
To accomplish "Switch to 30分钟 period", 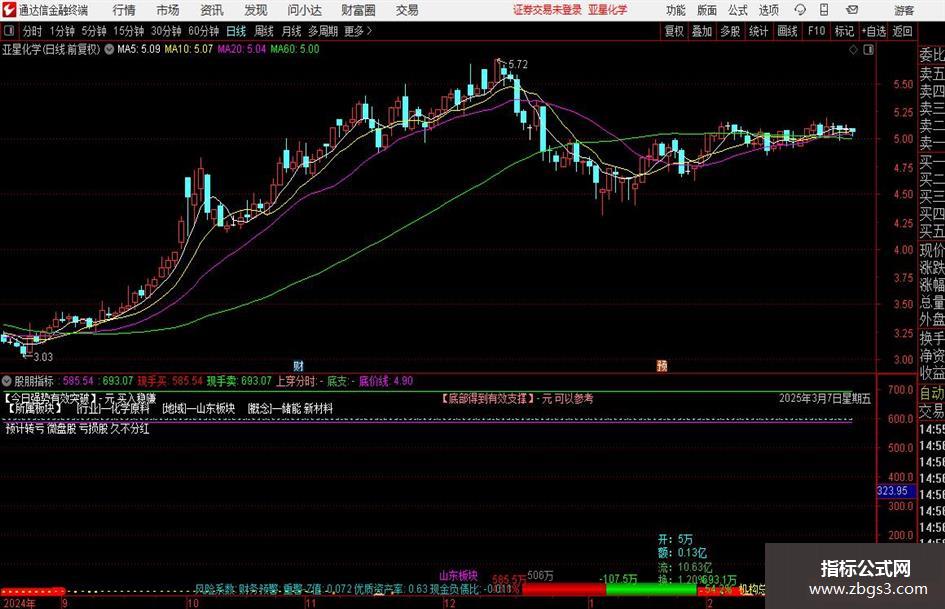I will tap(166, 31).
